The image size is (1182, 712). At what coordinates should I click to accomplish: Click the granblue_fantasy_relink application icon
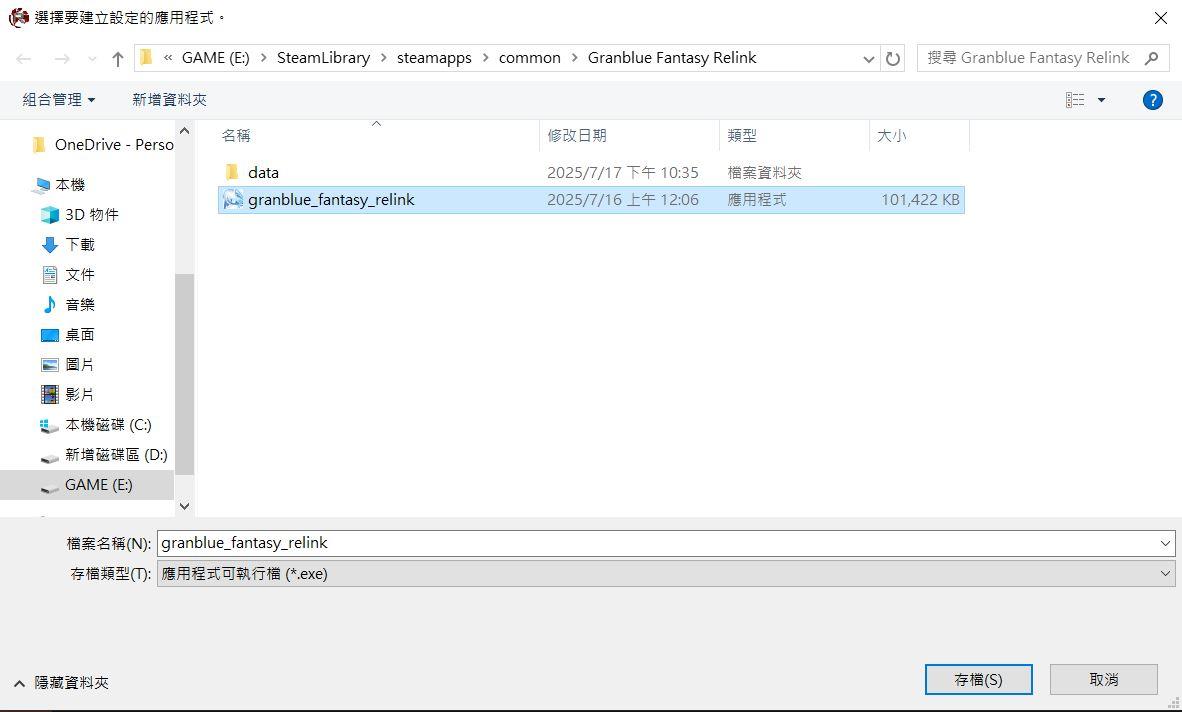[233, 200]
